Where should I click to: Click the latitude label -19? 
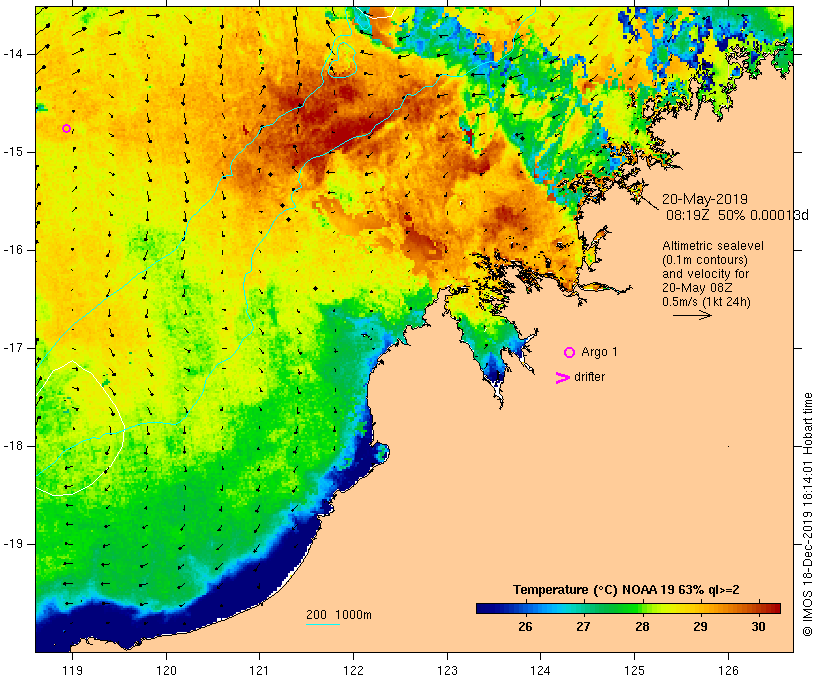12,543
